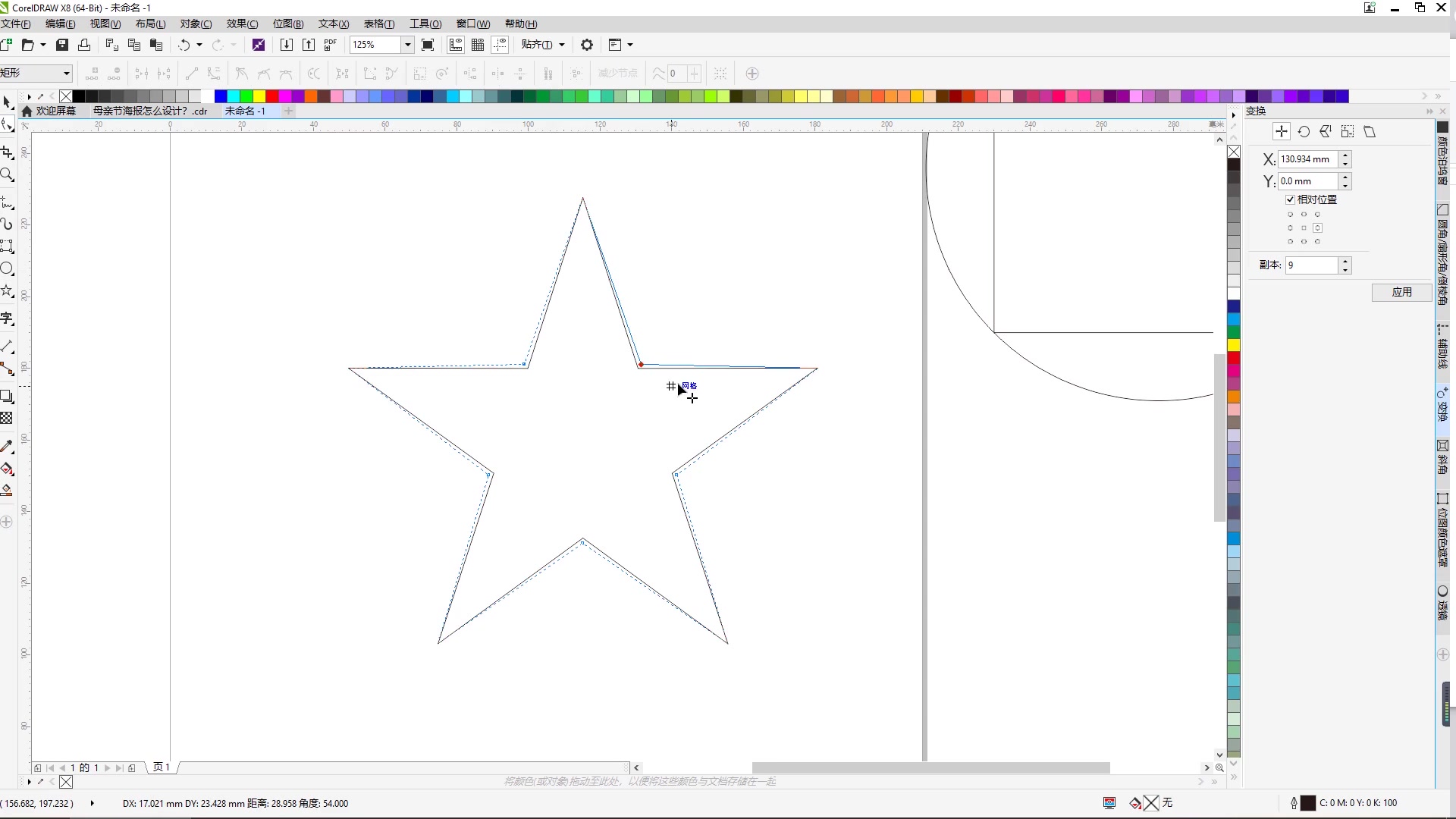Open the zoom level 125% dropdown
This screenshot has height=819, width=1456.
tap(407, 45)
